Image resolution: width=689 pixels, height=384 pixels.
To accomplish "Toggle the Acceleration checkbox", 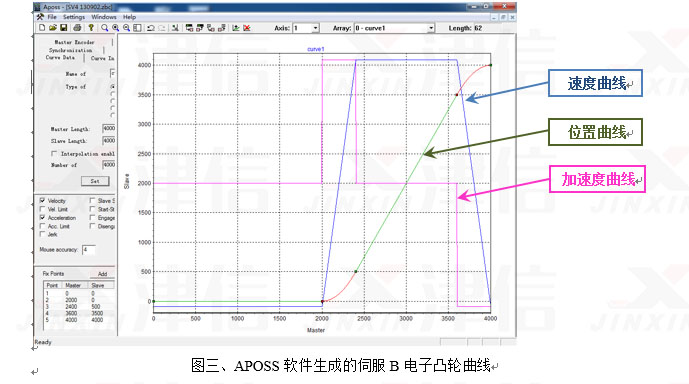I will click(x=42, y=217).
